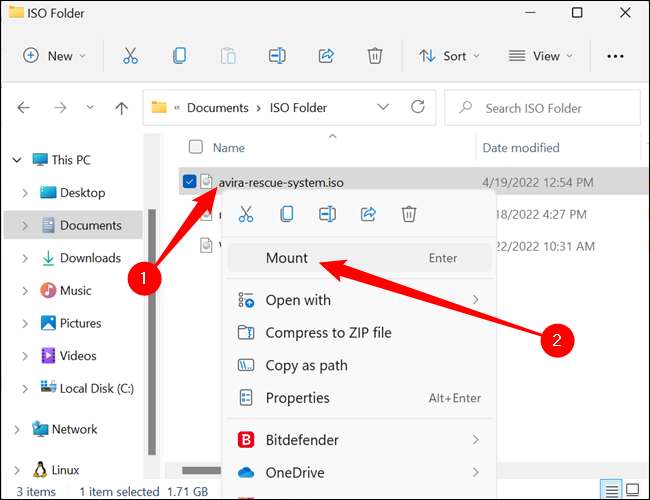Expand the address bar history dropdown

(384, 107)
